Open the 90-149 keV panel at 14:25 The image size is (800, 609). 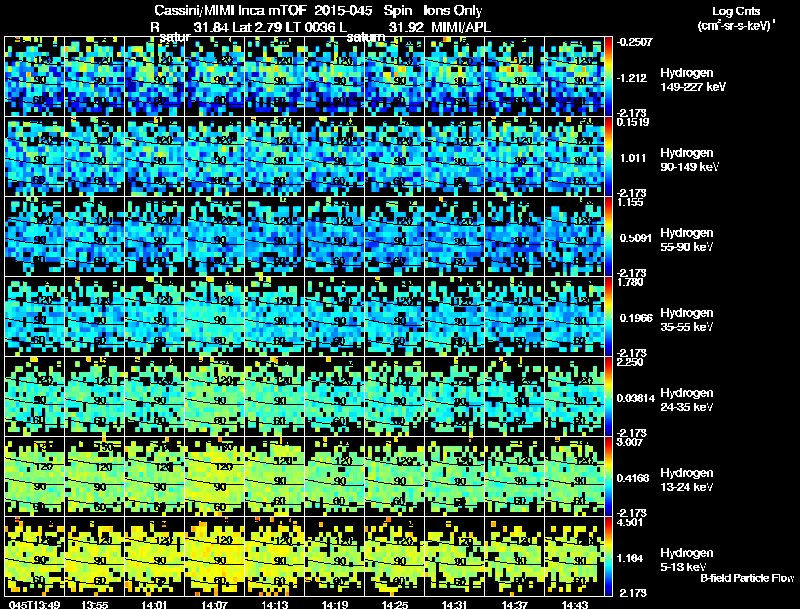[x=395, y=157]
